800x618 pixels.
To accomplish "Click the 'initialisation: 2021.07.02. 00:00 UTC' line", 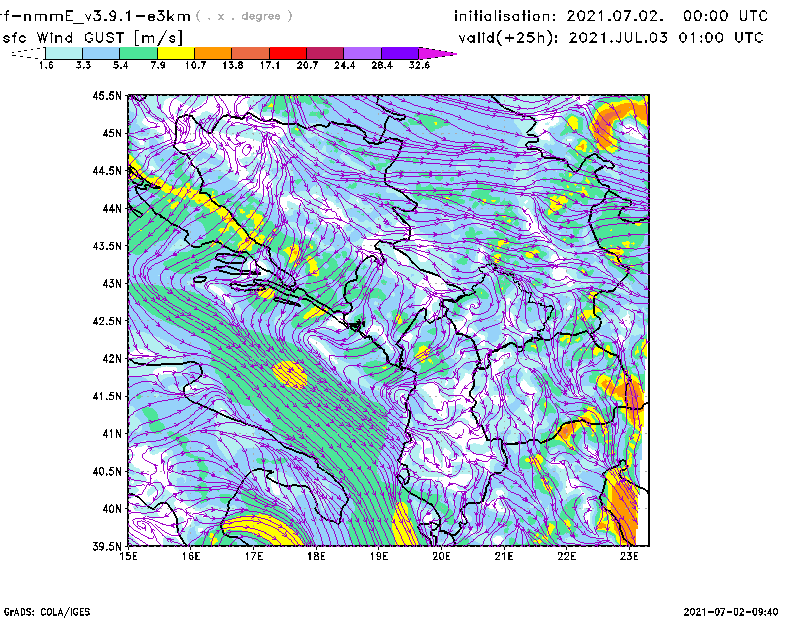I will [611, 16].
